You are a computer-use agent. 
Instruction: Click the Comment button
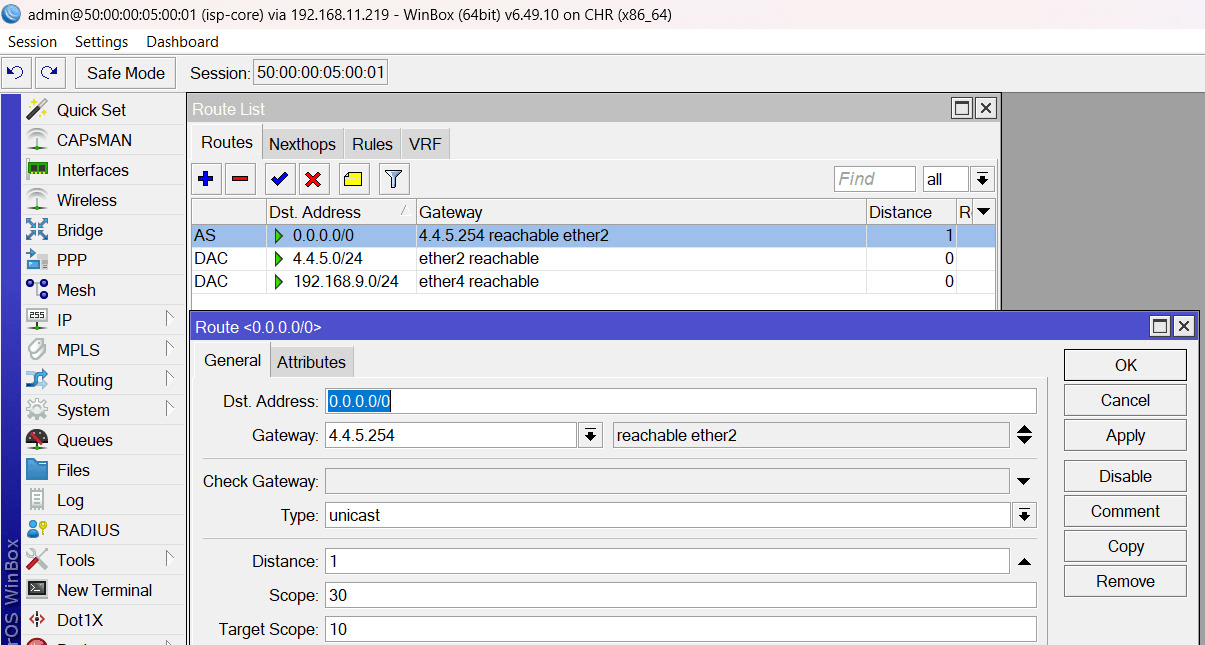coord(1125,511)
